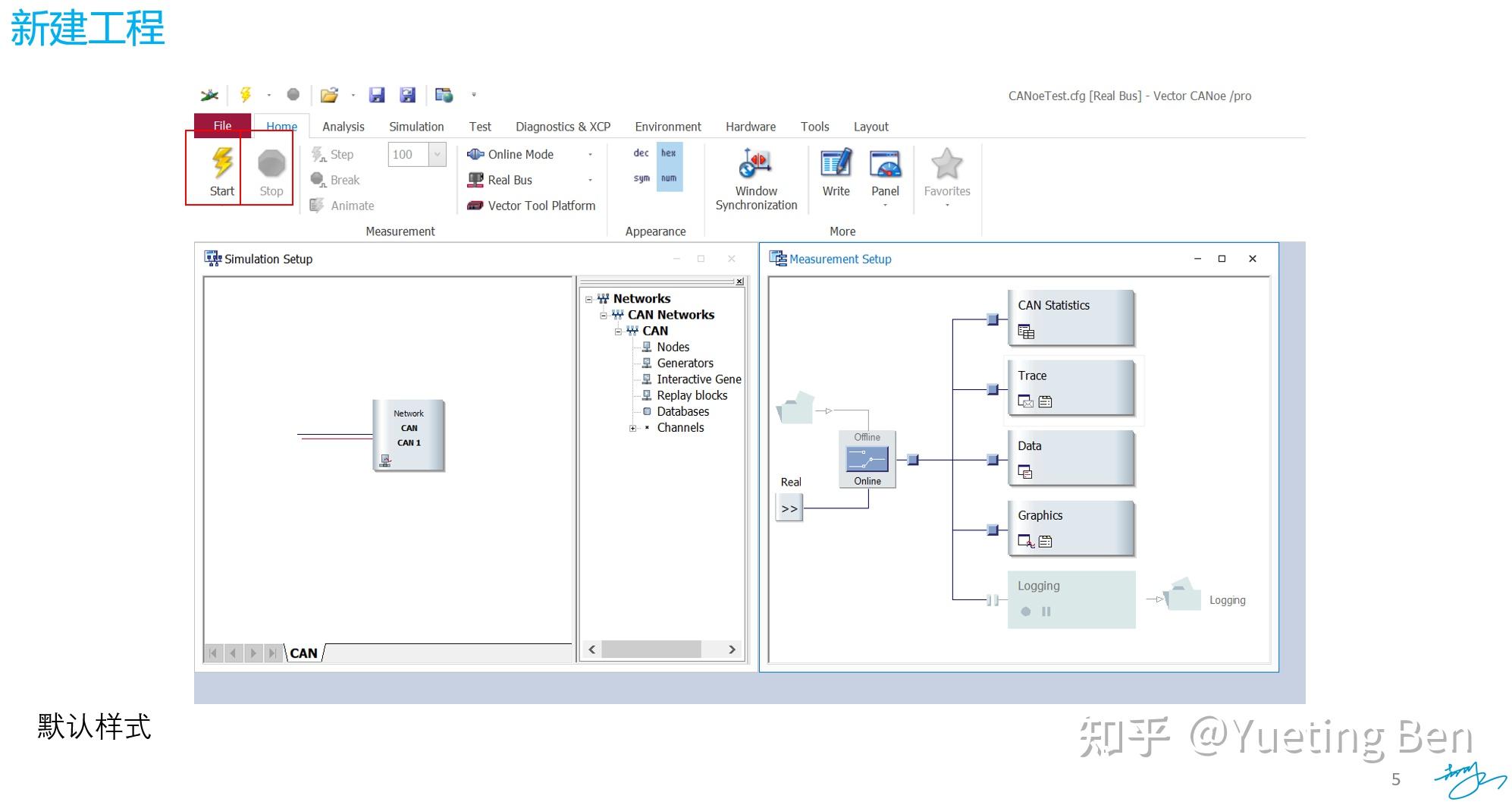Click the Vector Tool Platform icon
The height and width of the screenshot is (805, 1512).
click(x=475, y=206)
